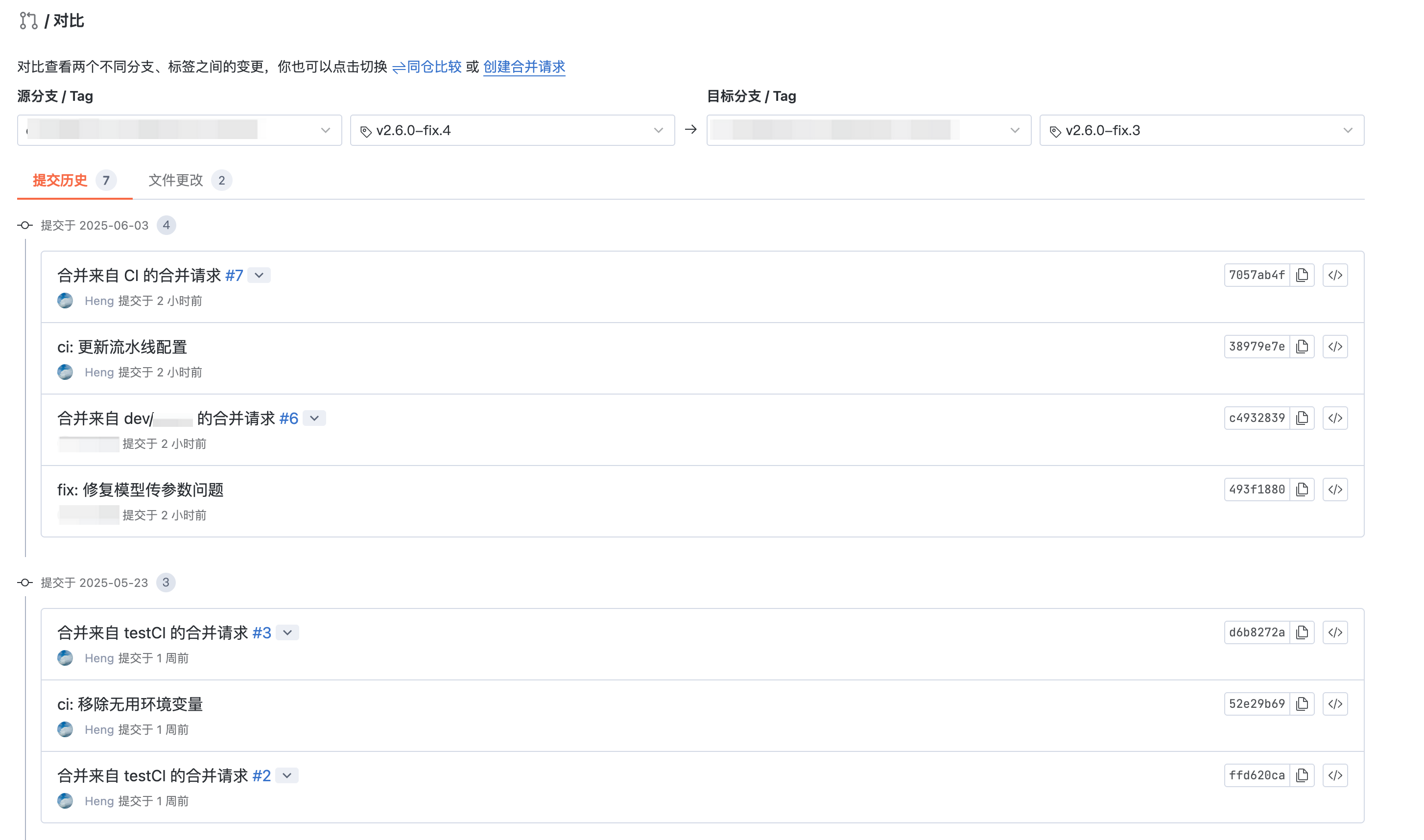This screenshot has height=840, width=1424.
Task: Open code view icon for commit 7057ab4f
Action: point(1335,275)
